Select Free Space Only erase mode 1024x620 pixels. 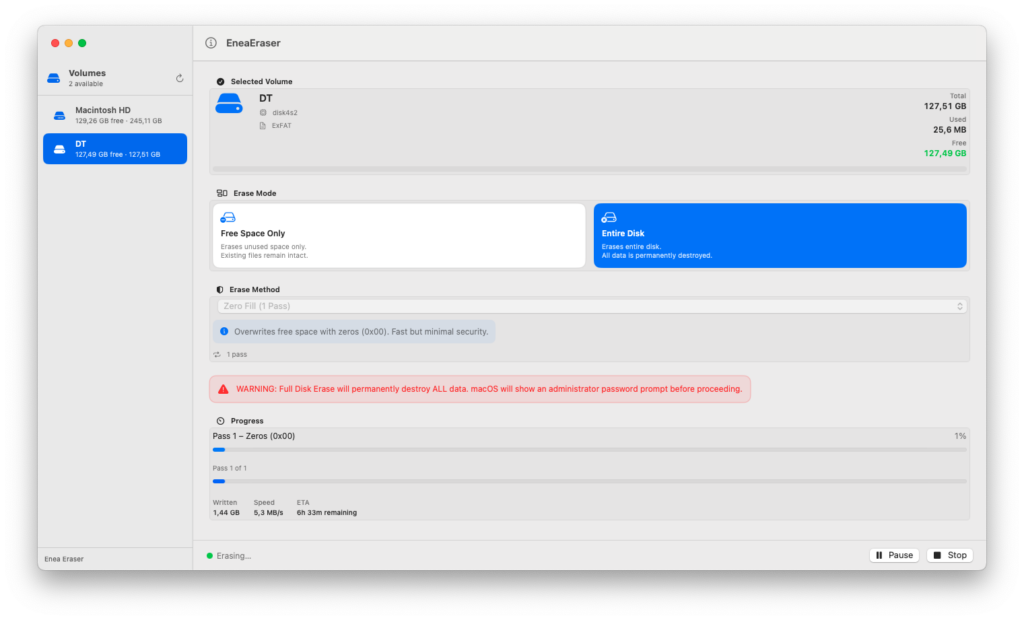tap(399, 236)
